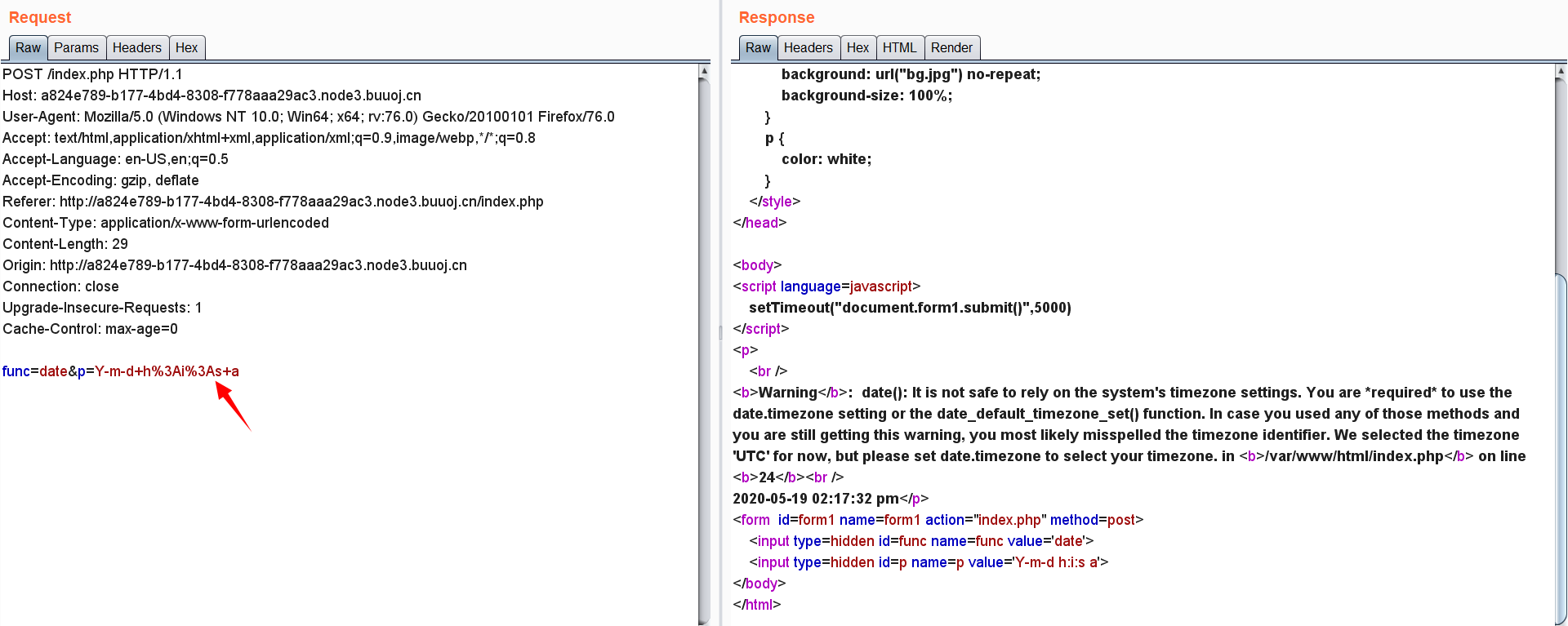Viewport: 1568px width, 626px height.
Task: Open the Response Hex tab
Action: (x=857, y=48)
